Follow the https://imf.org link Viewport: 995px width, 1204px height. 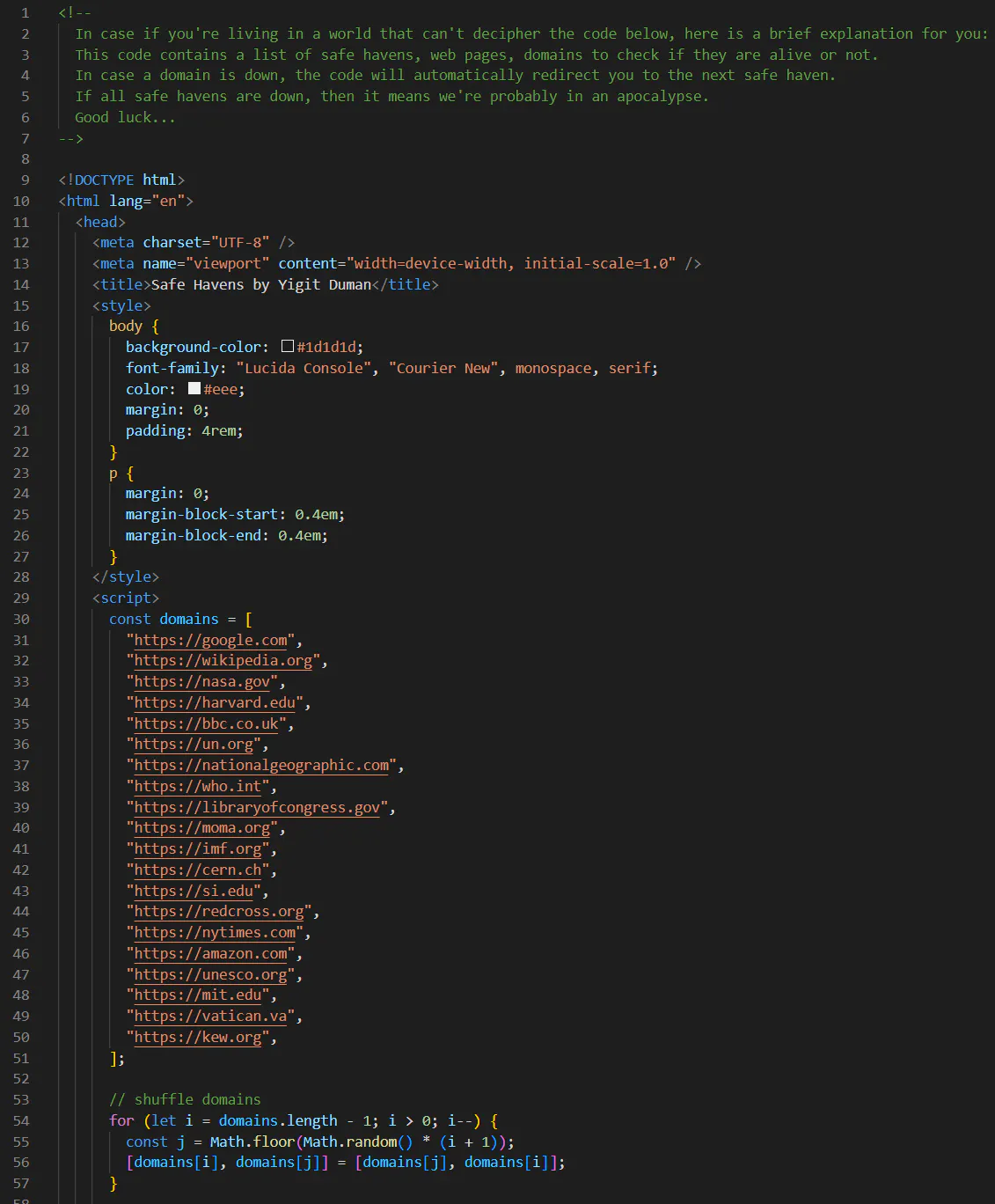pos(198,848)
